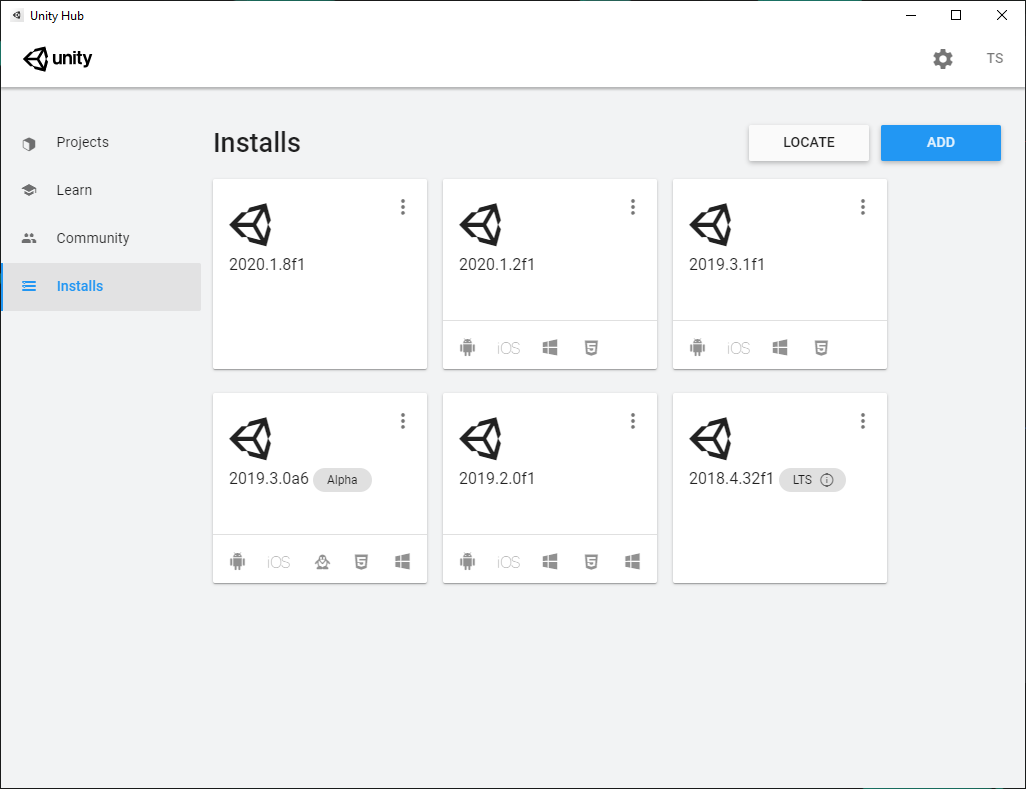The height and width of the screenshot is (789, 1026).
Task: Click the 2019.3.1f1 version label
Action: pos(727,264)
